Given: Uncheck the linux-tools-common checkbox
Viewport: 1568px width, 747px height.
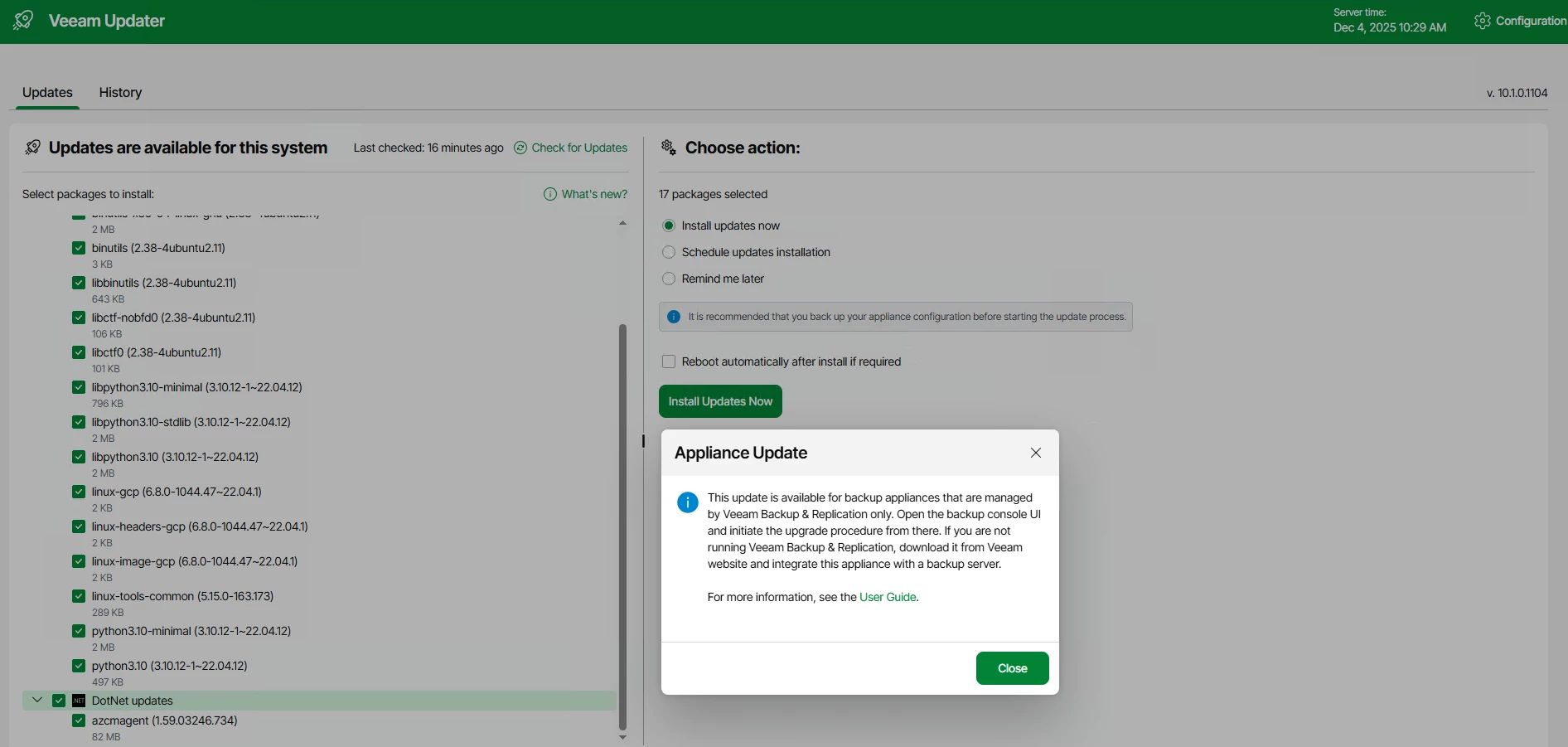Looking at the screenshot, I should 79,596.
